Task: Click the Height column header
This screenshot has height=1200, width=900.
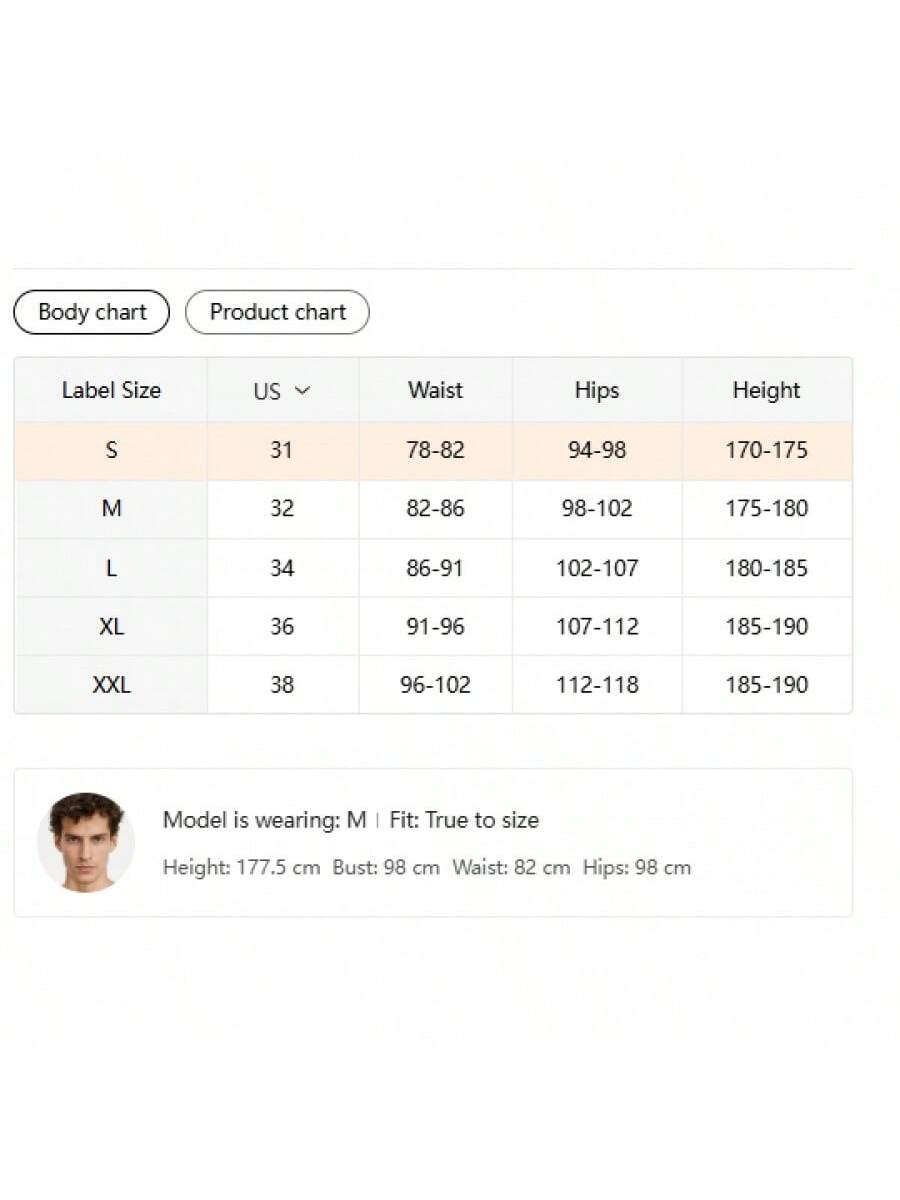Action: [766, 390]
